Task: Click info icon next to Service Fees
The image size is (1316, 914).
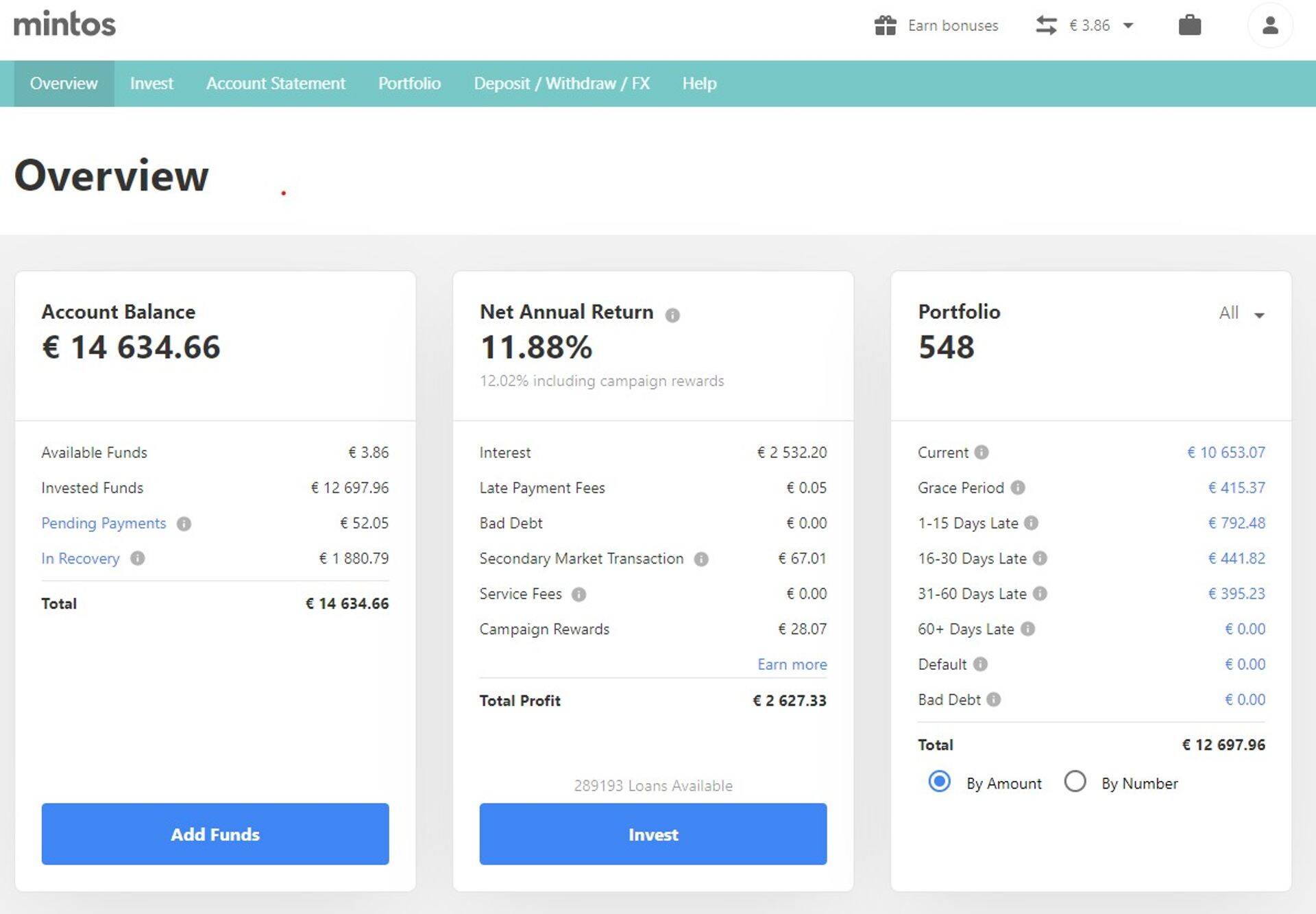Action: point(578,594)
